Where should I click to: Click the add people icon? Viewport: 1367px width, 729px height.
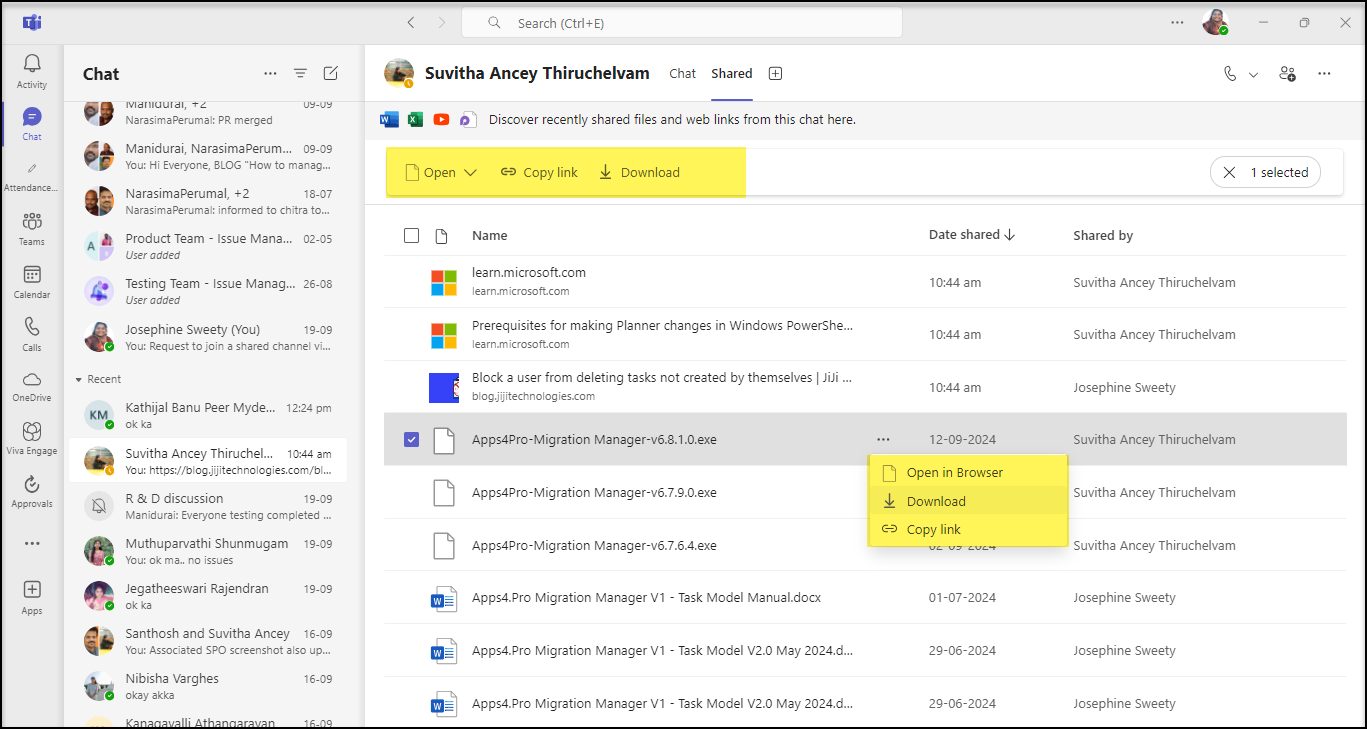coord(1288,73)
